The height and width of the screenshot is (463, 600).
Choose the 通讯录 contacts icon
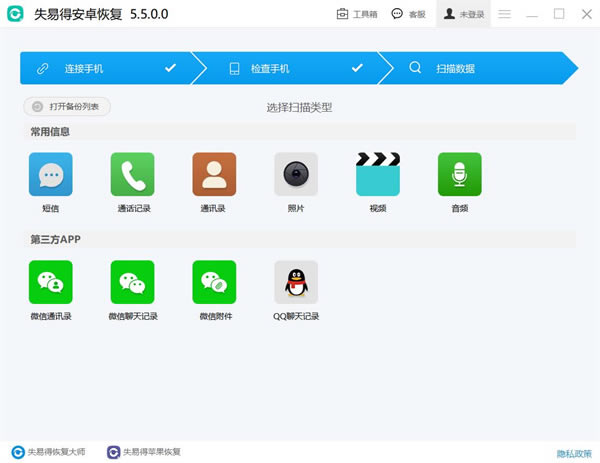214,174
